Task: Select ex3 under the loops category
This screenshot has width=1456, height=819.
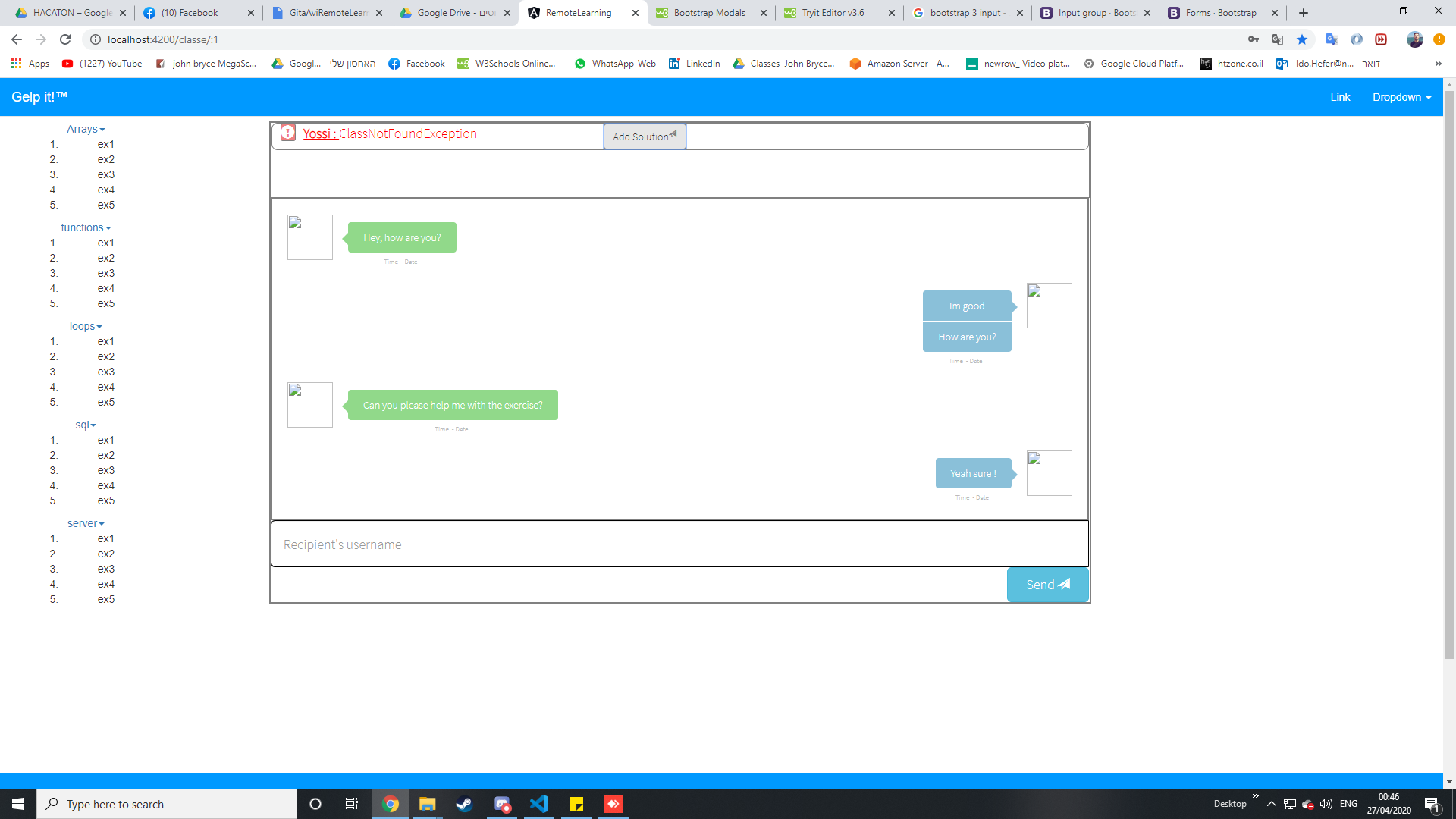Action: tap(105, 372)
